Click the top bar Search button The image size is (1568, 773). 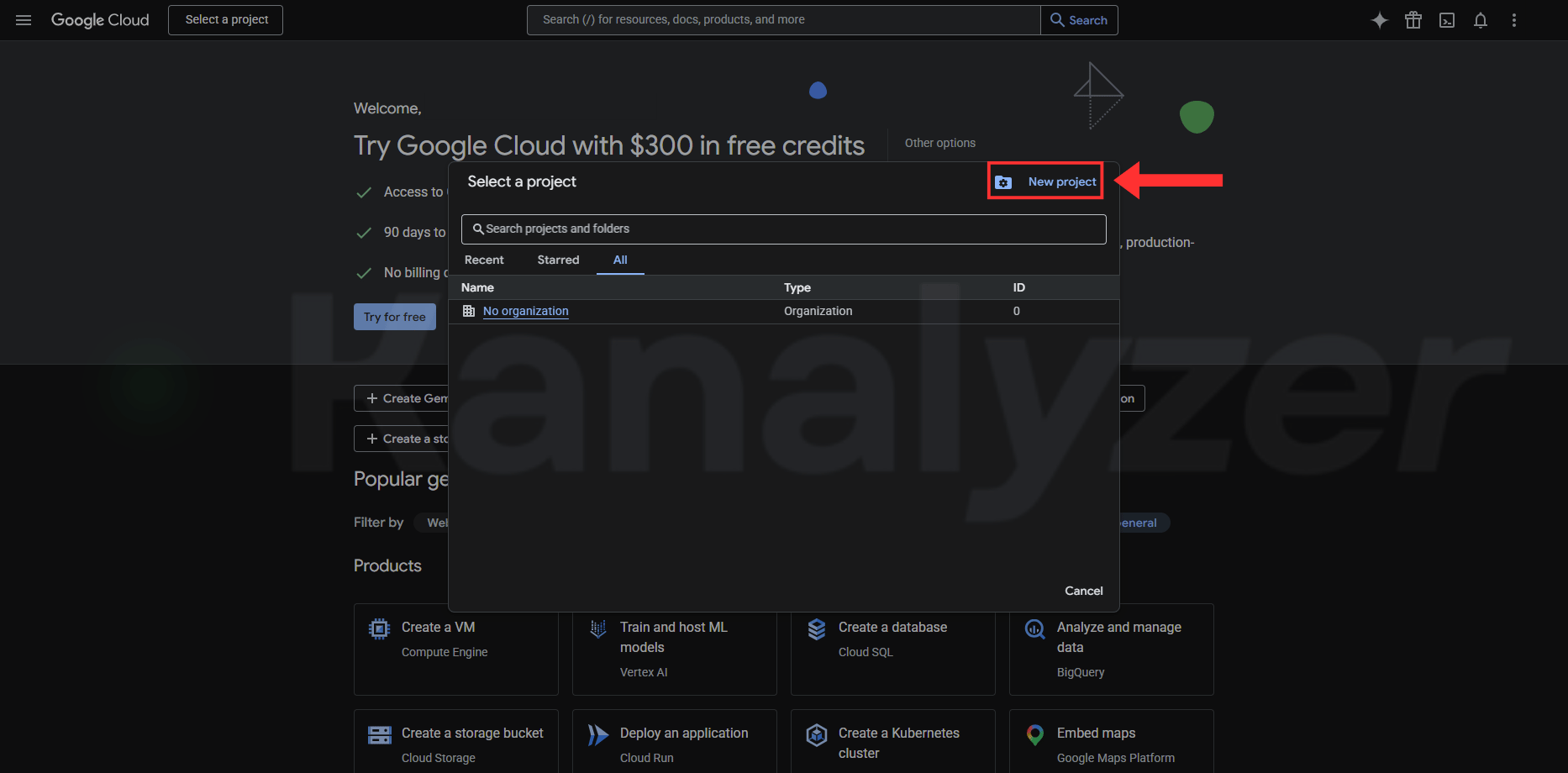pos(1079,20)
